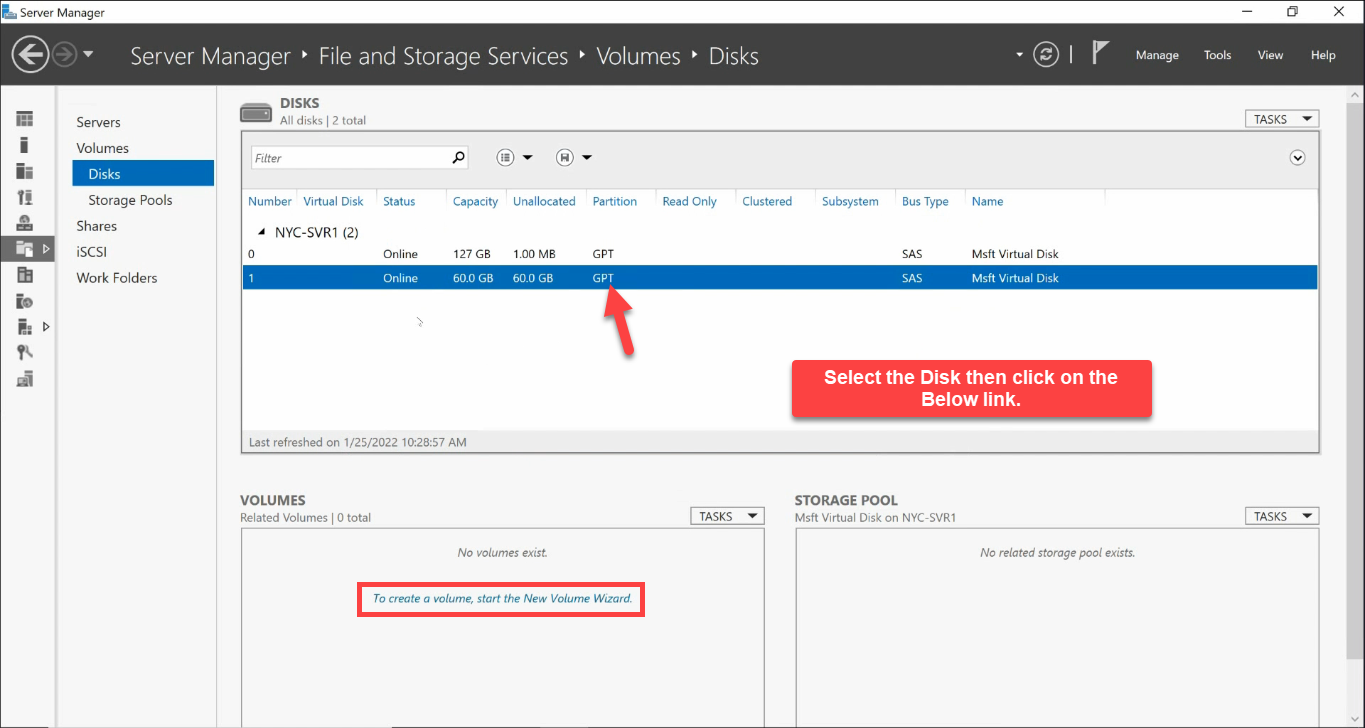Open the All Servers sidebar icon
1365x728 pixels.
click(25, 171)
